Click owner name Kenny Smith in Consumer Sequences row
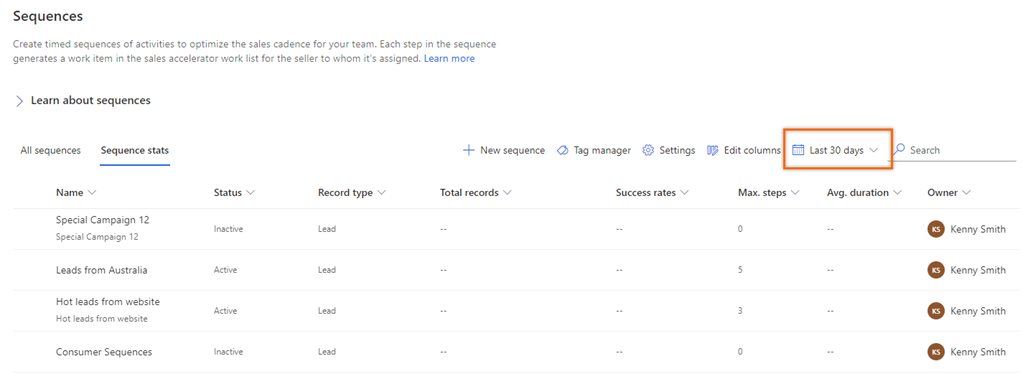1023x374 pixels. (x=978, y=352)
